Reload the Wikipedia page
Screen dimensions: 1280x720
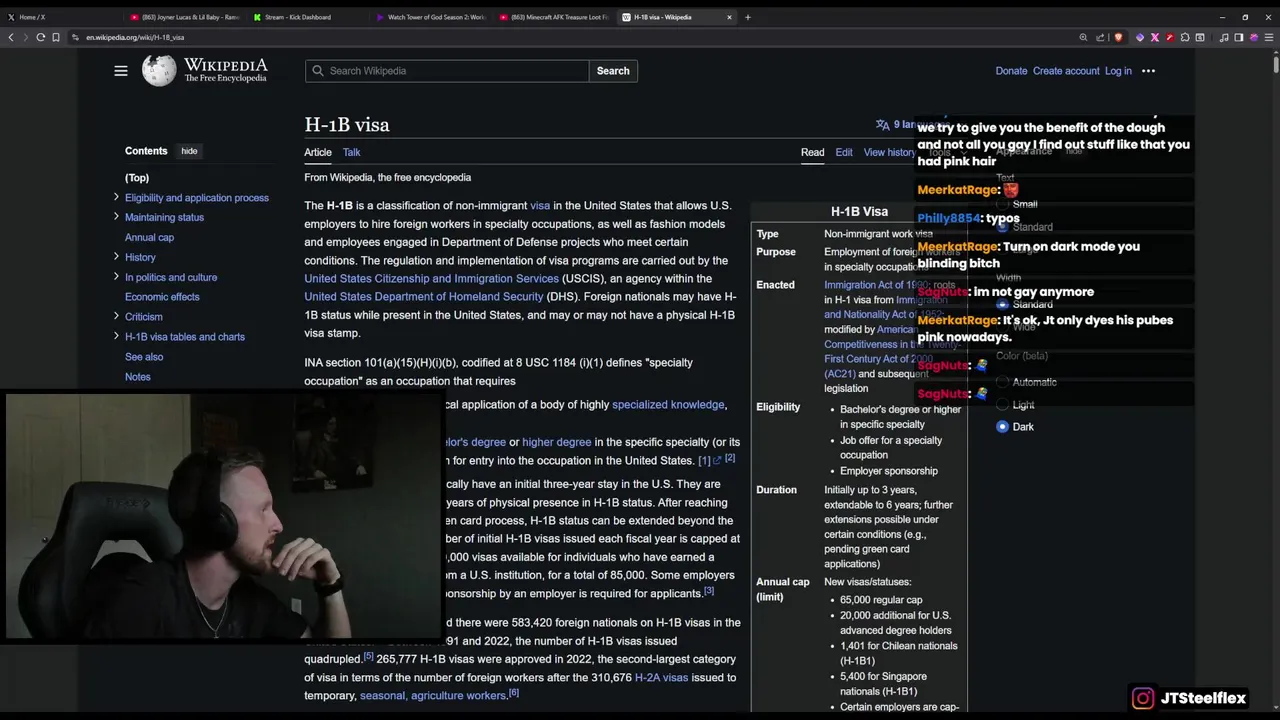coord(40,37)
